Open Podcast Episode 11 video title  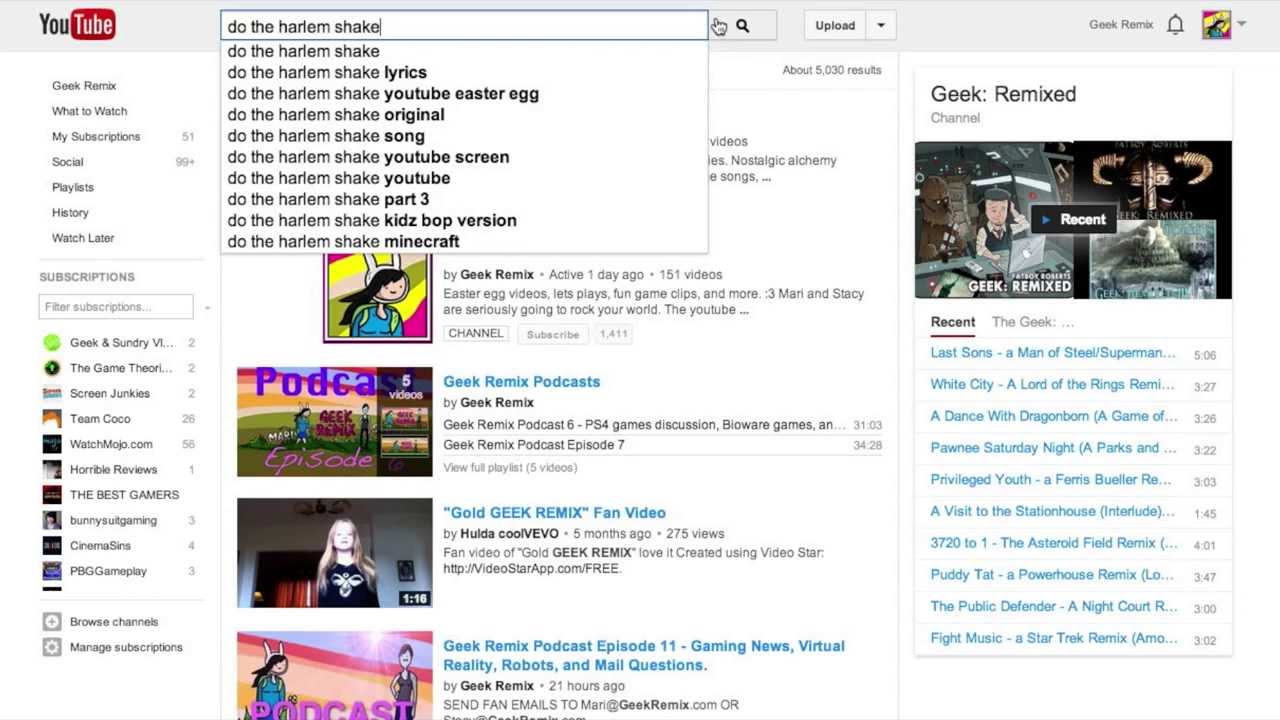coord(644,655)
